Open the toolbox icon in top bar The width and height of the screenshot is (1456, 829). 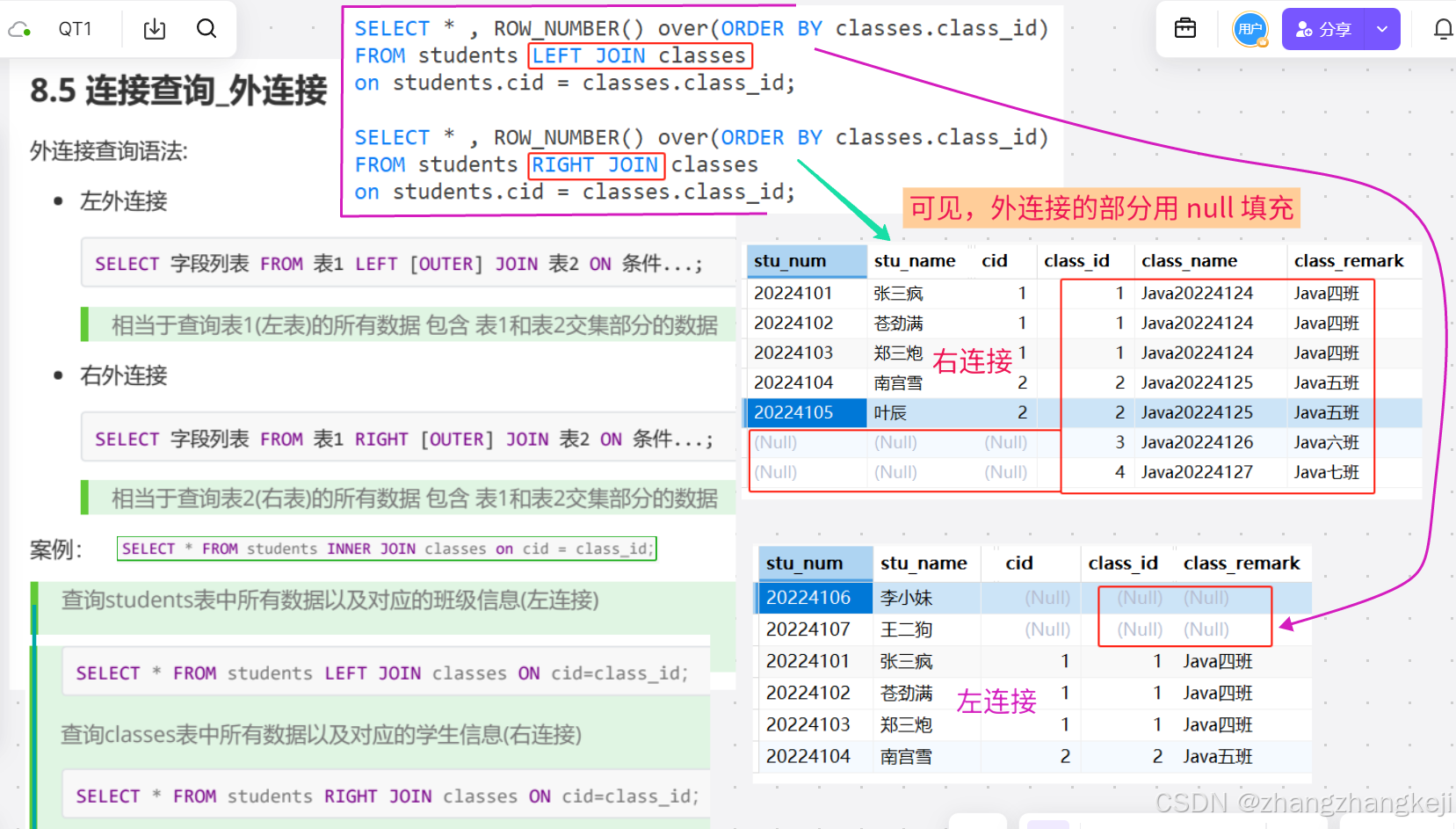tap(1184, 27)
